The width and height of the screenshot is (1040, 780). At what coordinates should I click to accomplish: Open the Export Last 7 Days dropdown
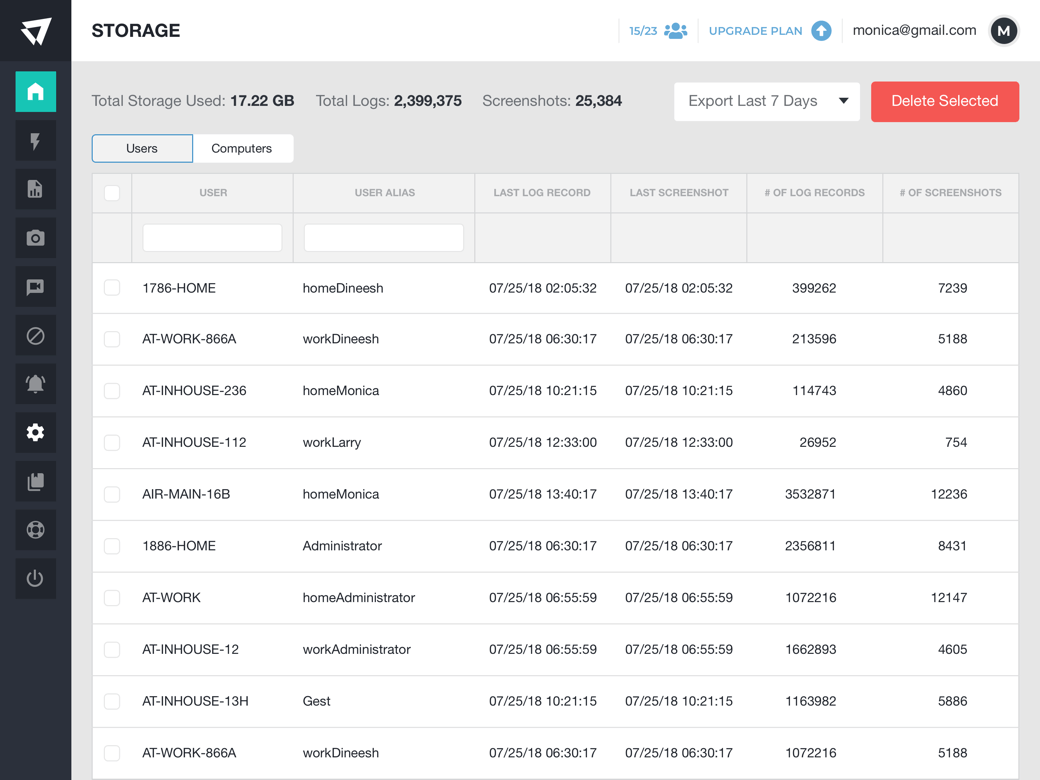[767, 101]
